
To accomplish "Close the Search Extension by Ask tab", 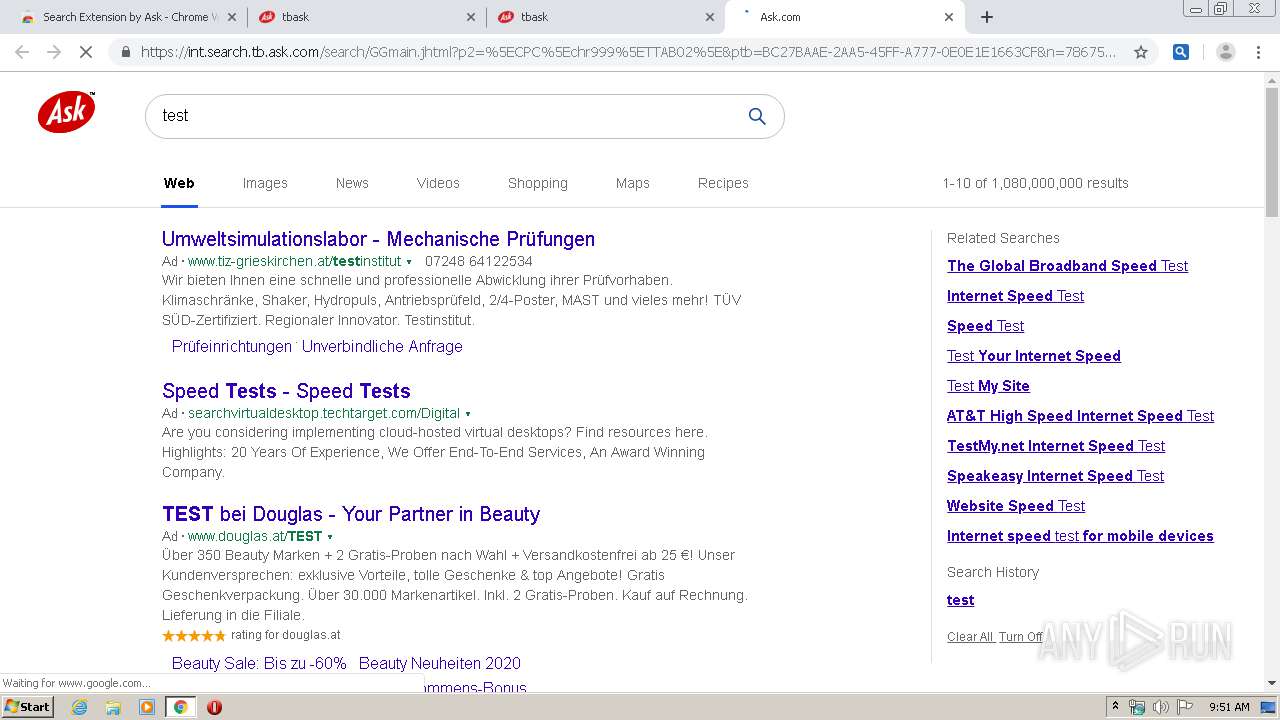I will [x=232, y=17].
